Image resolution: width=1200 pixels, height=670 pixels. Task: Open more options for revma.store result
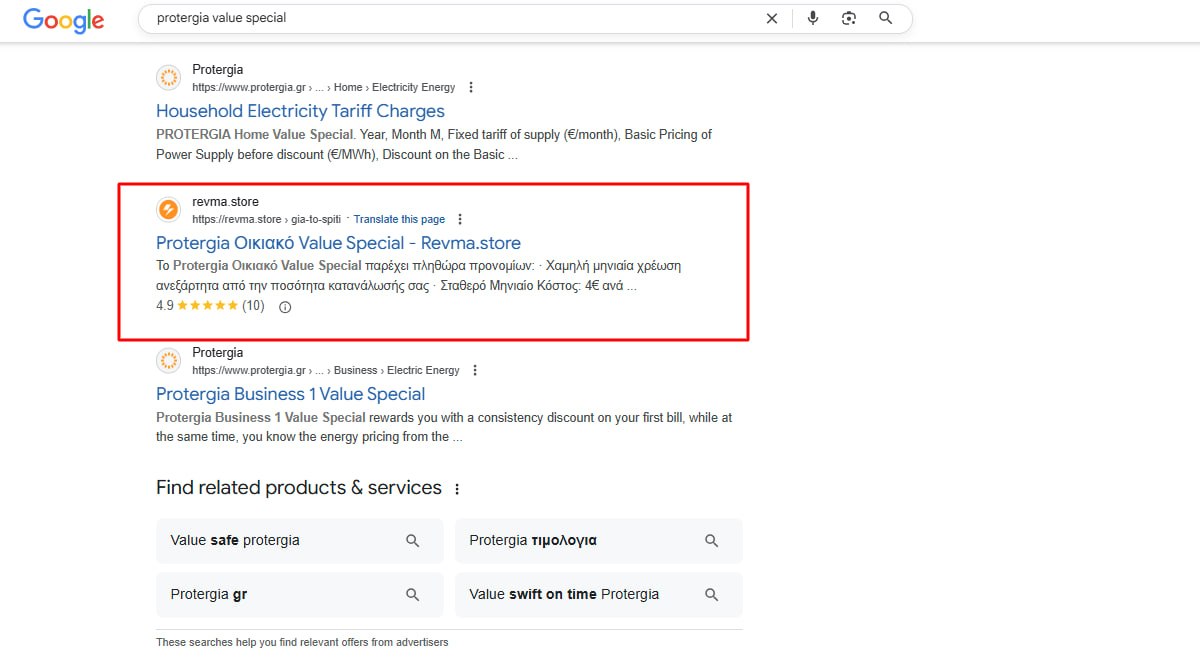point(460,220)
